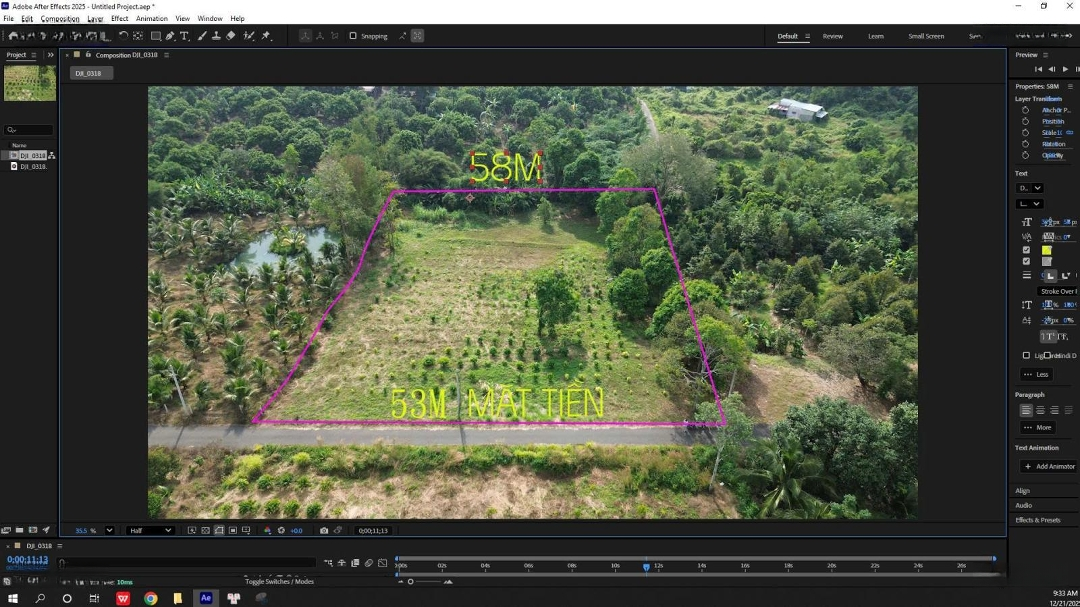This screenshot has height=607, width=1080.
Task: Expand the font family dropdown
Action: point(1030,188)
